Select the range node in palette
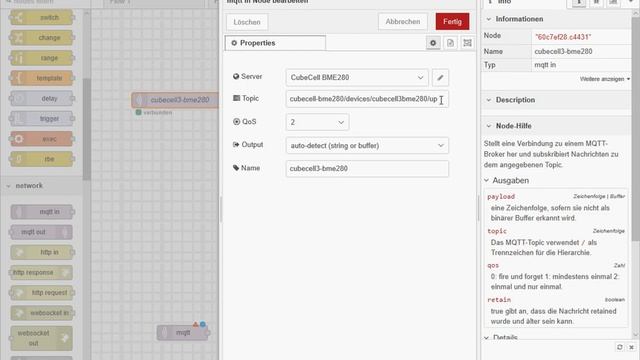The width and height of the screenshot is (640, 360). pos(42,58)
